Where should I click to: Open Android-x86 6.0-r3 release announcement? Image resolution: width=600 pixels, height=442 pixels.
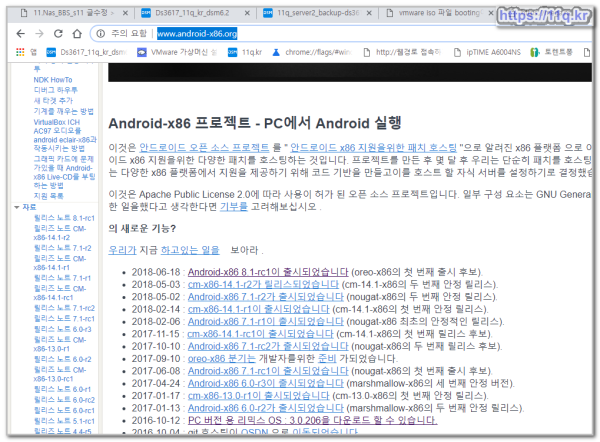(266, 383)
